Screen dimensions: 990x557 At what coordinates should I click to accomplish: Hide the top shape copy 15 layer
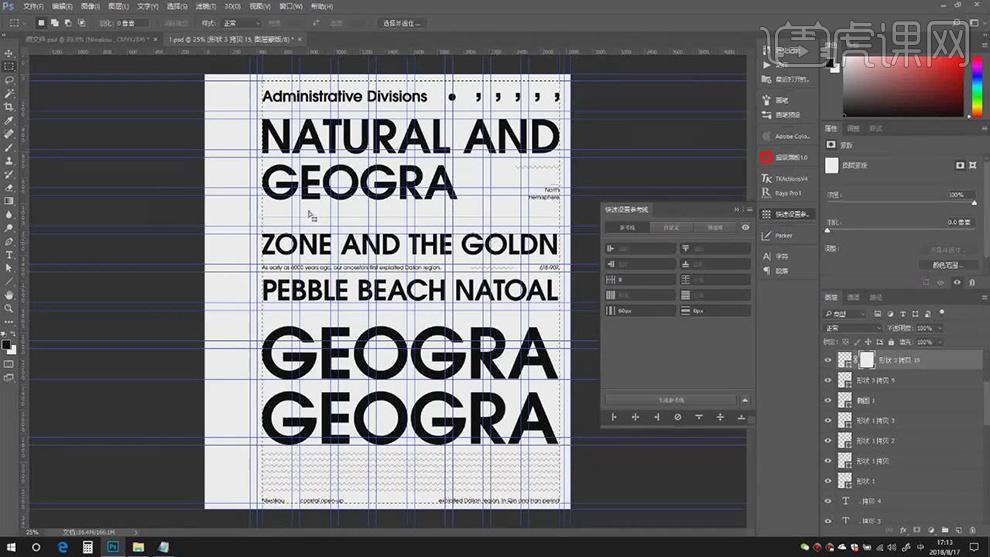[x=827, y=360]
